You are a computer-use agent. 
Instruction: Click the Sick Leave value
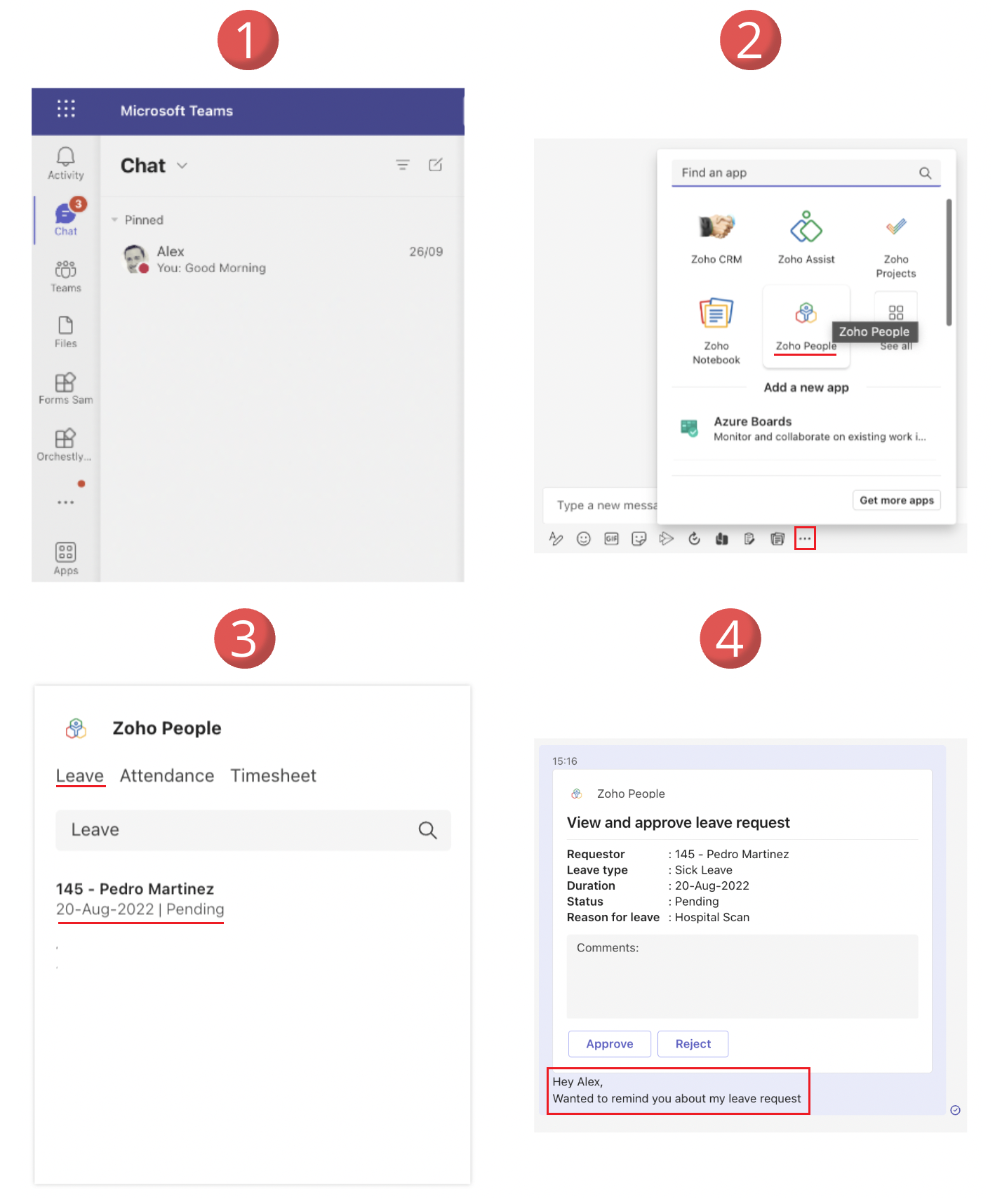pos(703,870)
